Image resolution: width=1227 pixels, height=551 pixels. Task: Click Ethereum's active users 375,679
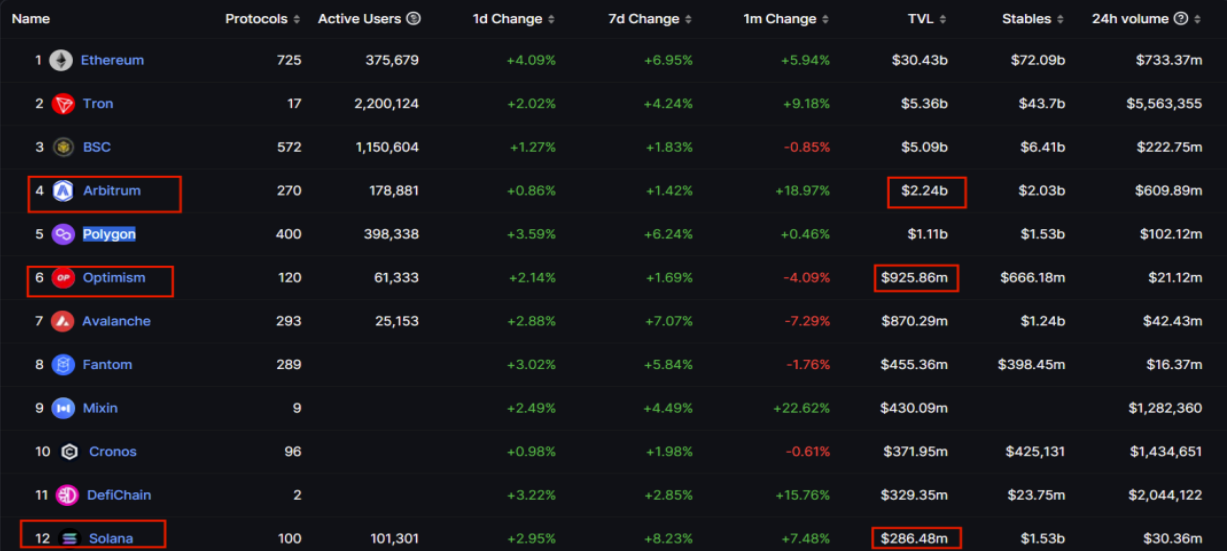[x=390, y=60]
